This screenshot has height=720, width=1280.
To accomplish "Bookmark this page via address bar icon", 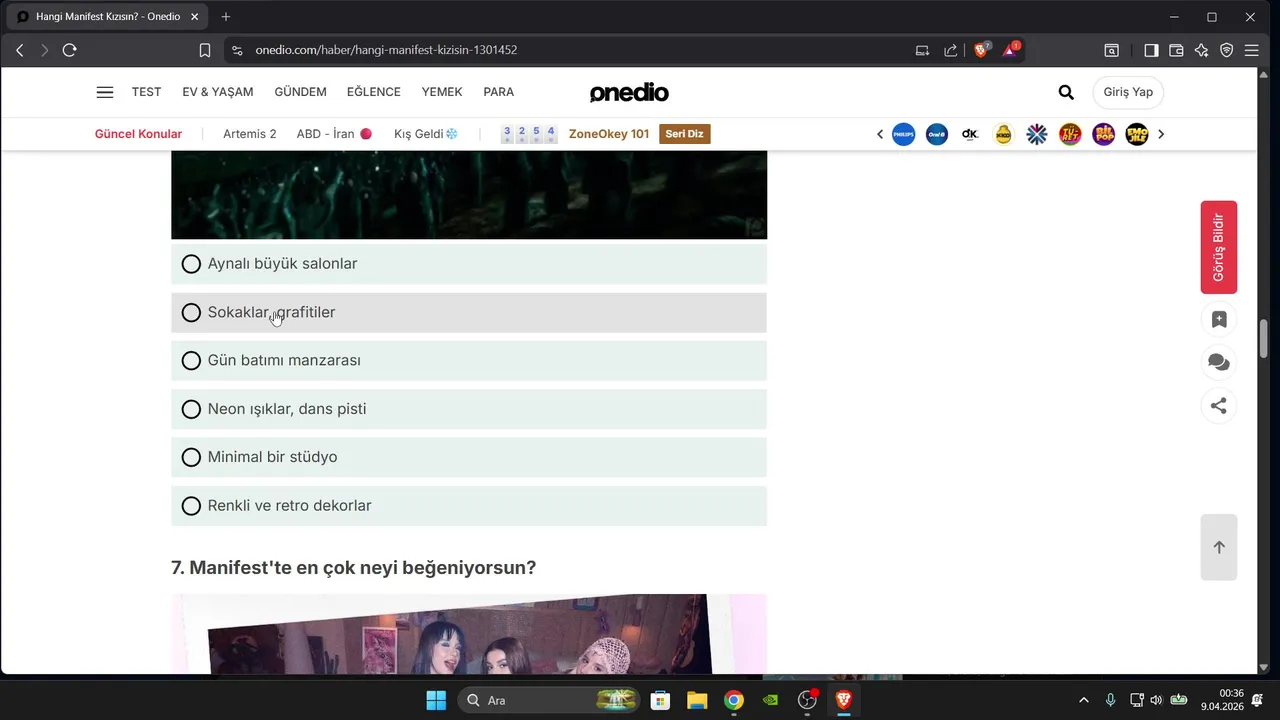I will point(205,50).
